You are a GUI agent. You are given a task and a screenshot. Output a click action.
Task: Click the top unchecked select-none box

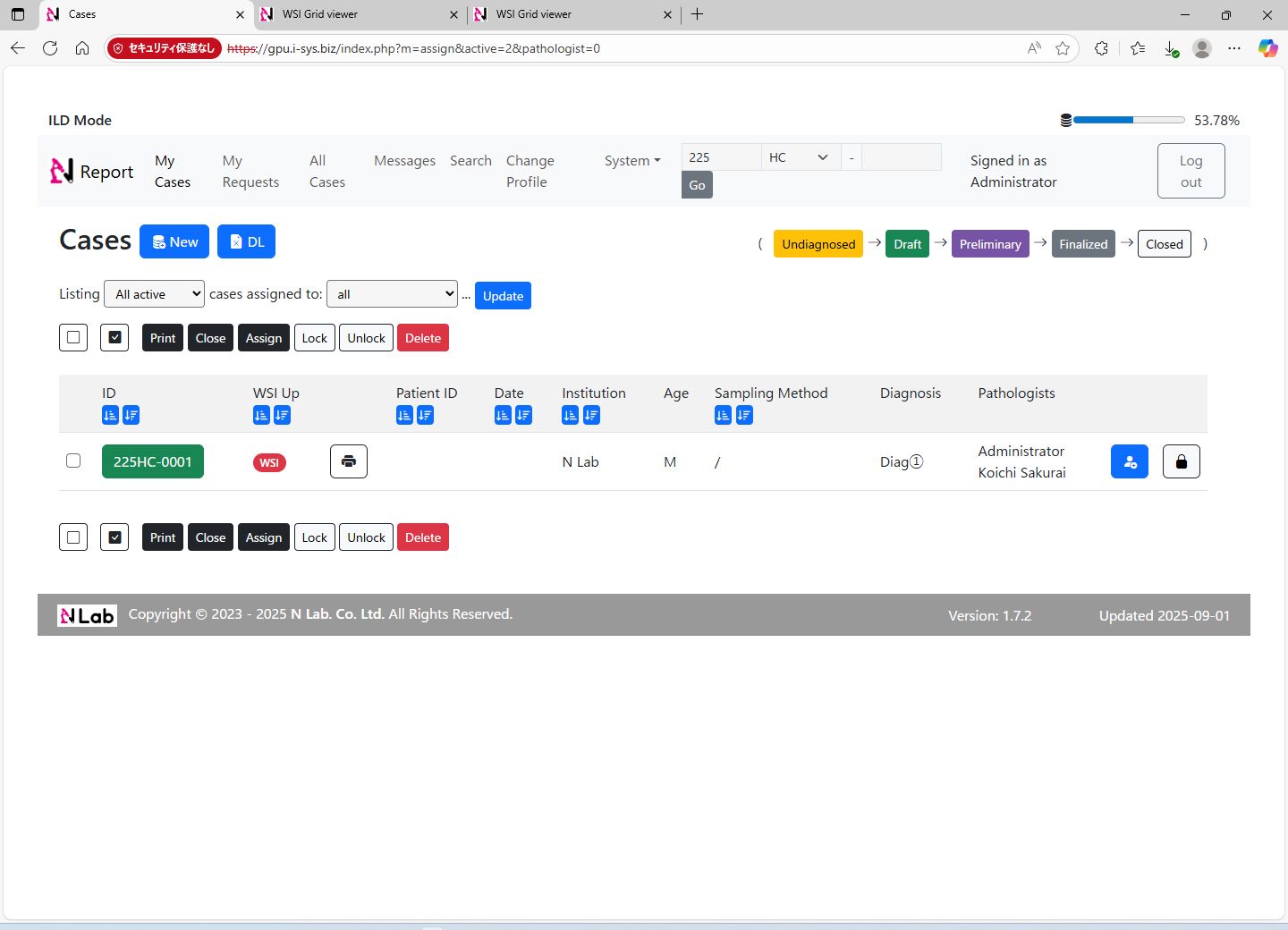coord(73,338)
